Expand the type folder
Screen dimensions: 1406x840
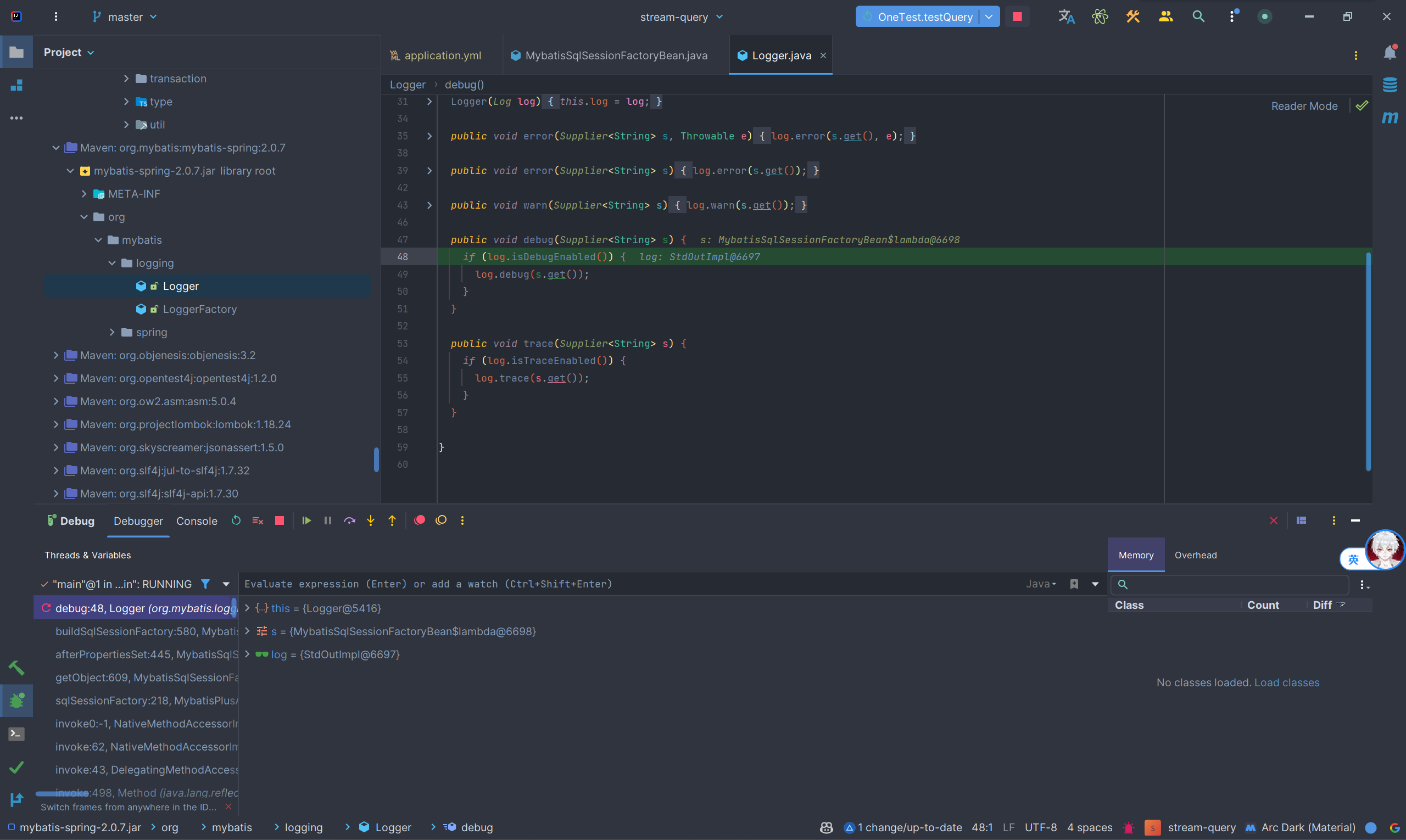coord(126,102)
